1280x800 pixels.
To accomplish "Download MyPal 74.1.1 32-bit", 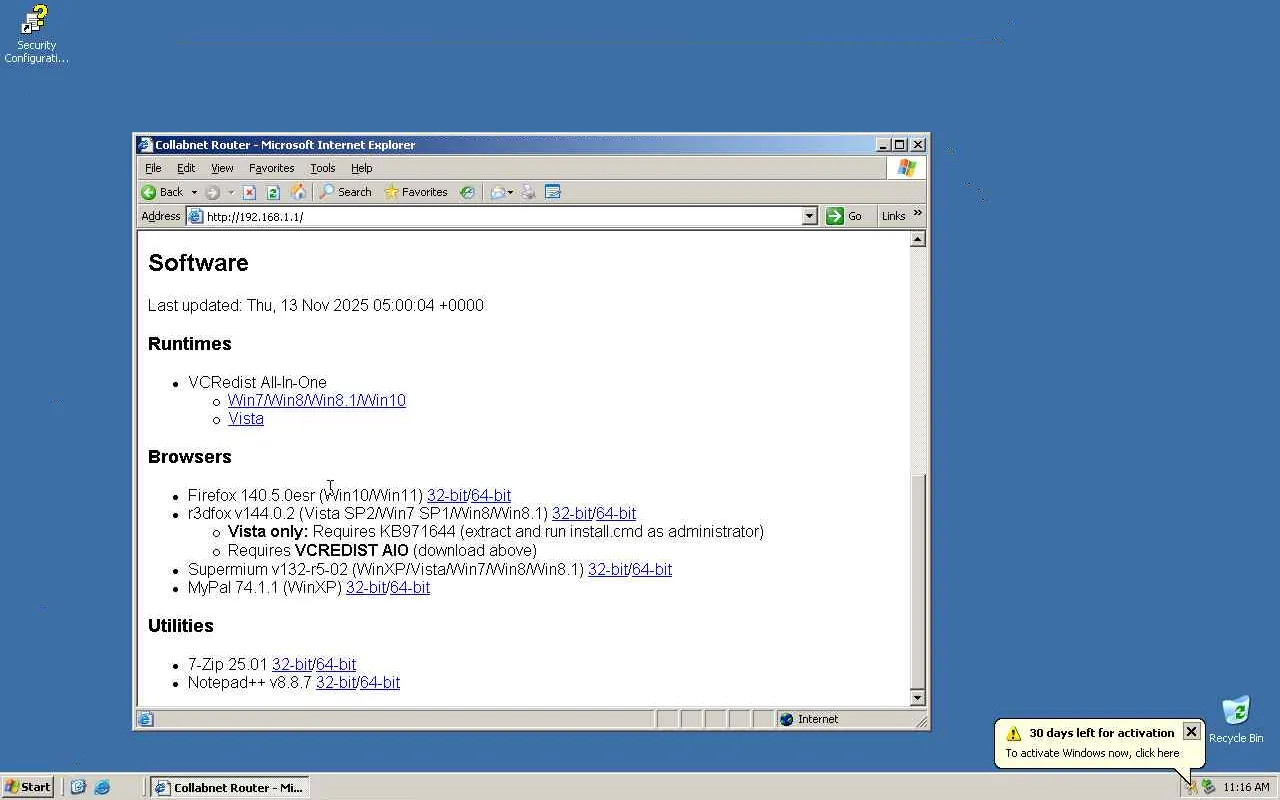I will (366, 588).
